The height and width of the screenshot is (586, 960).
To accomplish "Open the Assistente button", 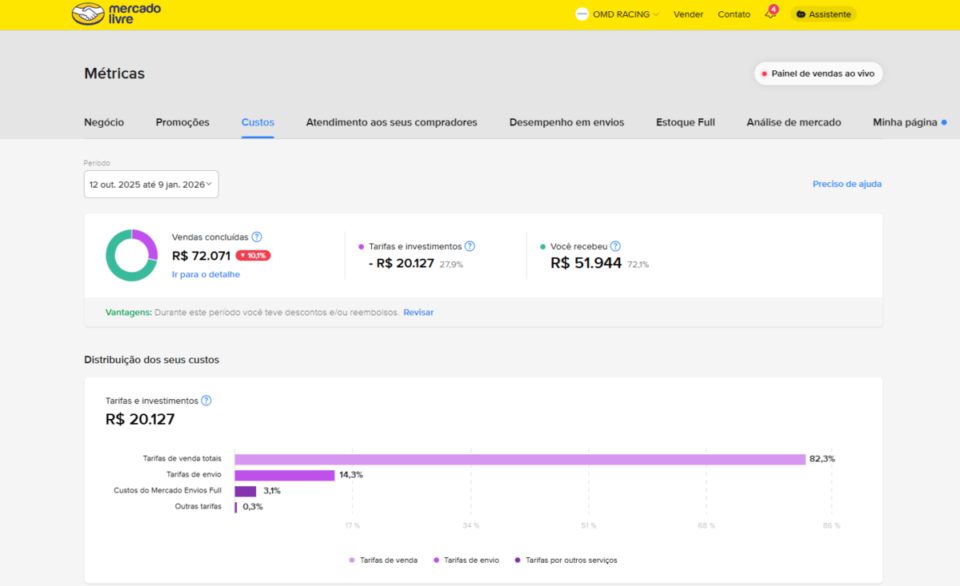I will (x=823, y=14).
